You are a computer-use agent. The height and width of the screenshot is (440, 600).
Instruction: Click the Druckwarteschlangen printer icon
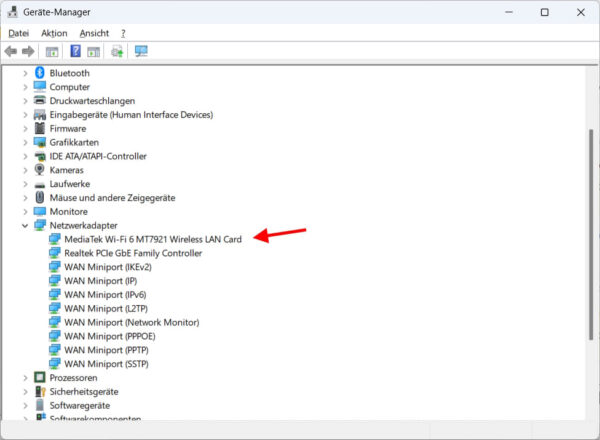point(40,100)
